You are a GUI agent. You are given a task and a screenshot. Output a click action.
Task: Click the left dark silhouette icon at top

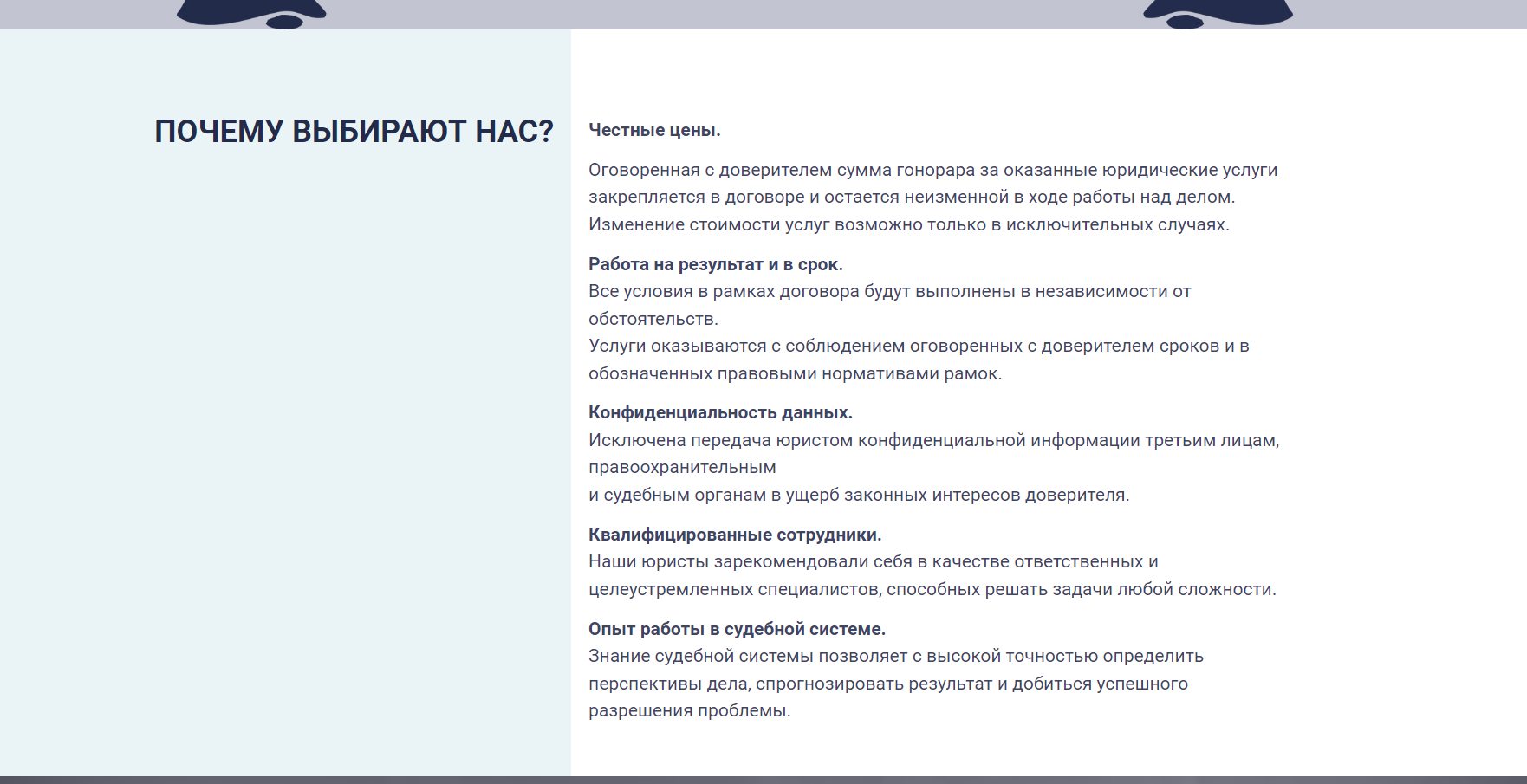[x=251, y=12]
